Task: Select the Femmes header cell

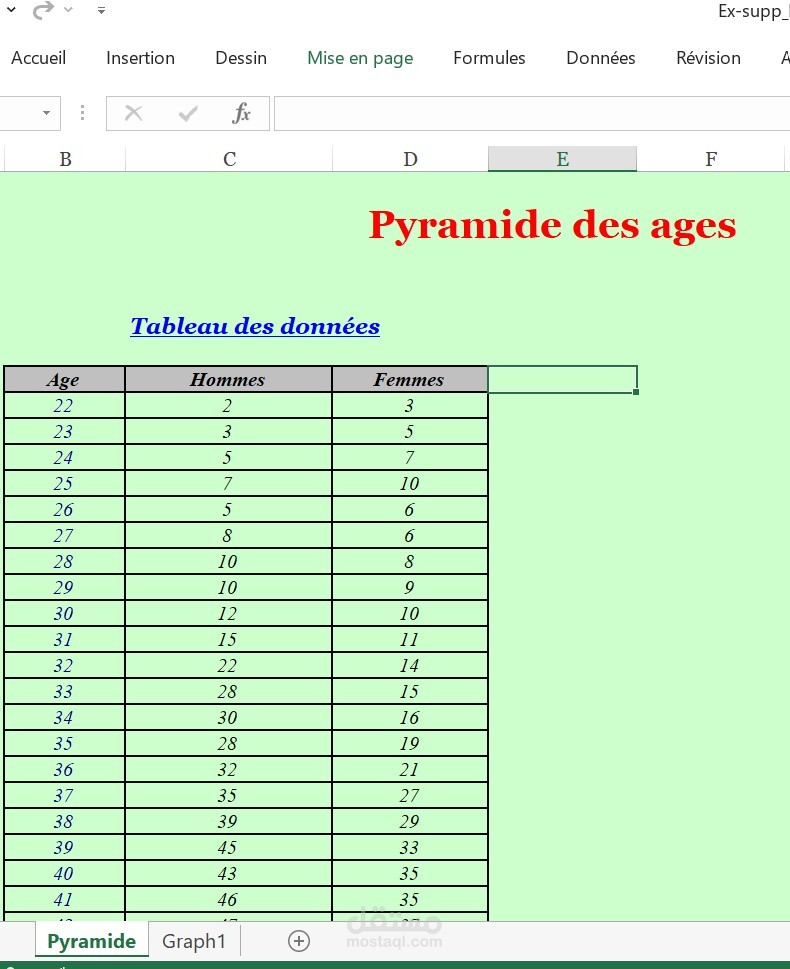Action: click(410, 379)
